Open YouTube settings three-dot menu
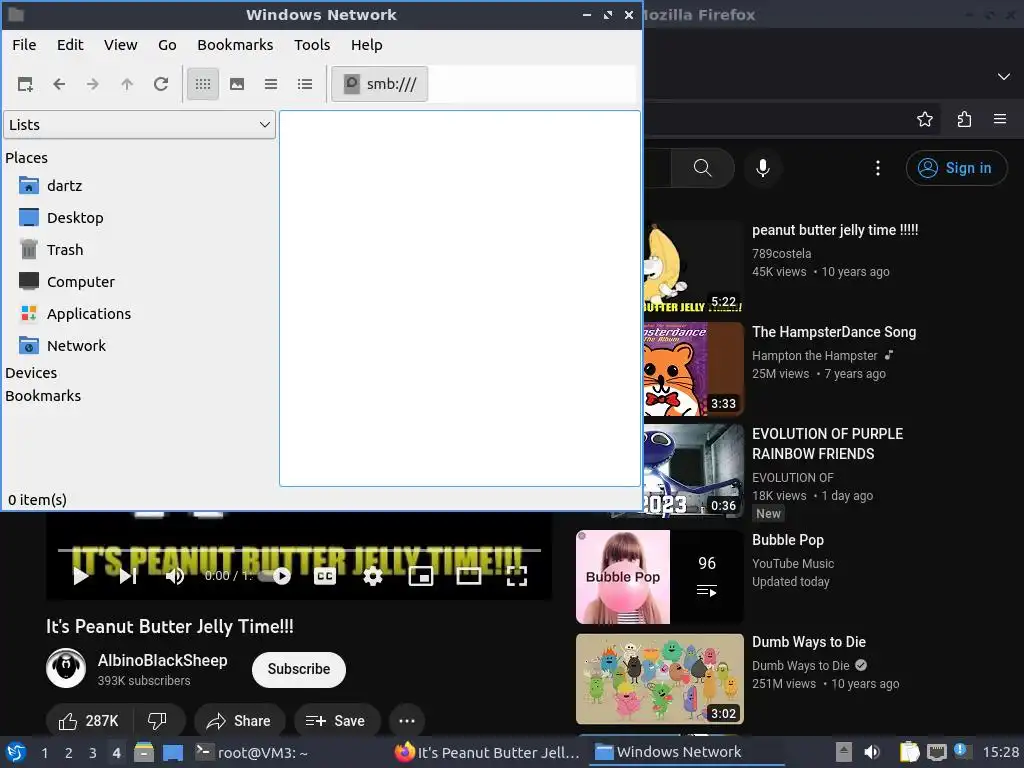The height and width of the screenshot is (768, 1024). click(878, 168)
